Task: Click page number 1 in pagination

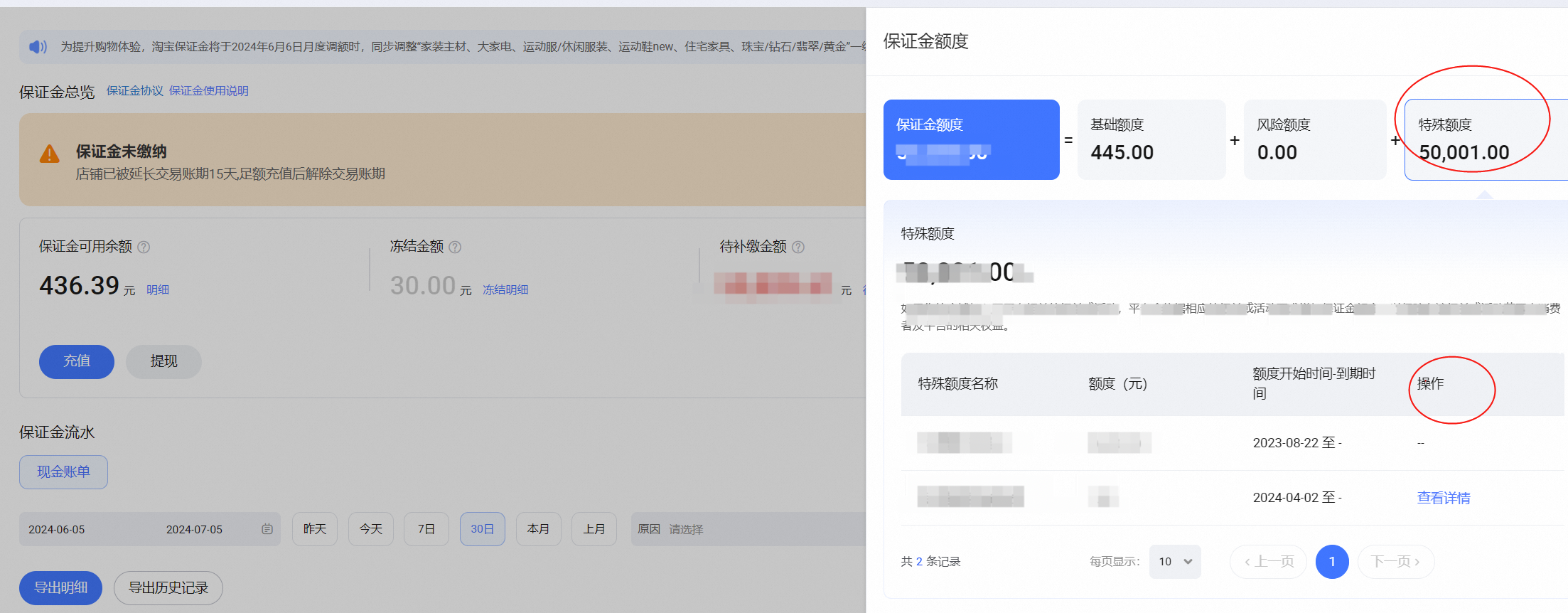Action: [x=1332, y=562]
